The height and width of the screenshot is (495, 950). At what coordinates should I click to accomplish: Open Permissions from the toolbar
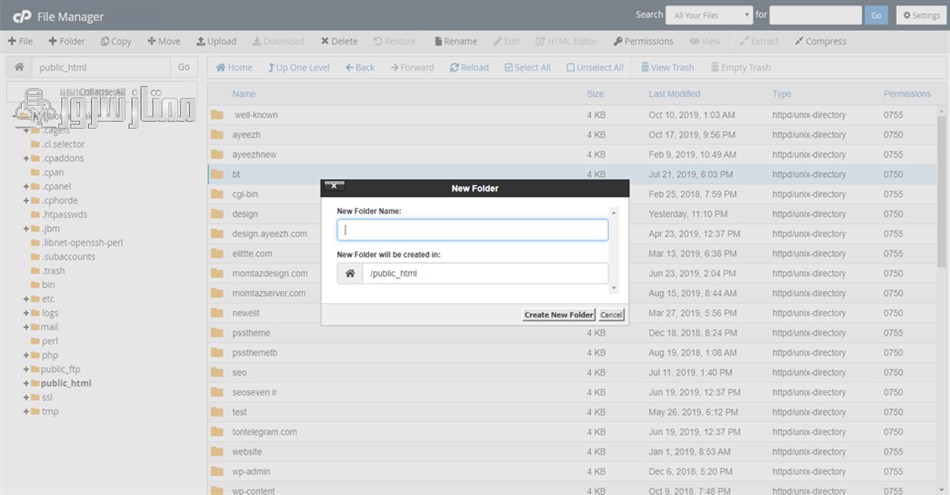[643, 41]
